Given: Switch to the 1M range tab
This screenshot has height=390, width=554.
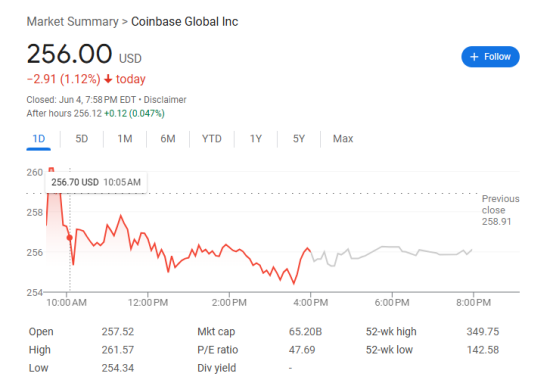Looking at the screenshot, I should pyautogui.click(x=125, y=139).
